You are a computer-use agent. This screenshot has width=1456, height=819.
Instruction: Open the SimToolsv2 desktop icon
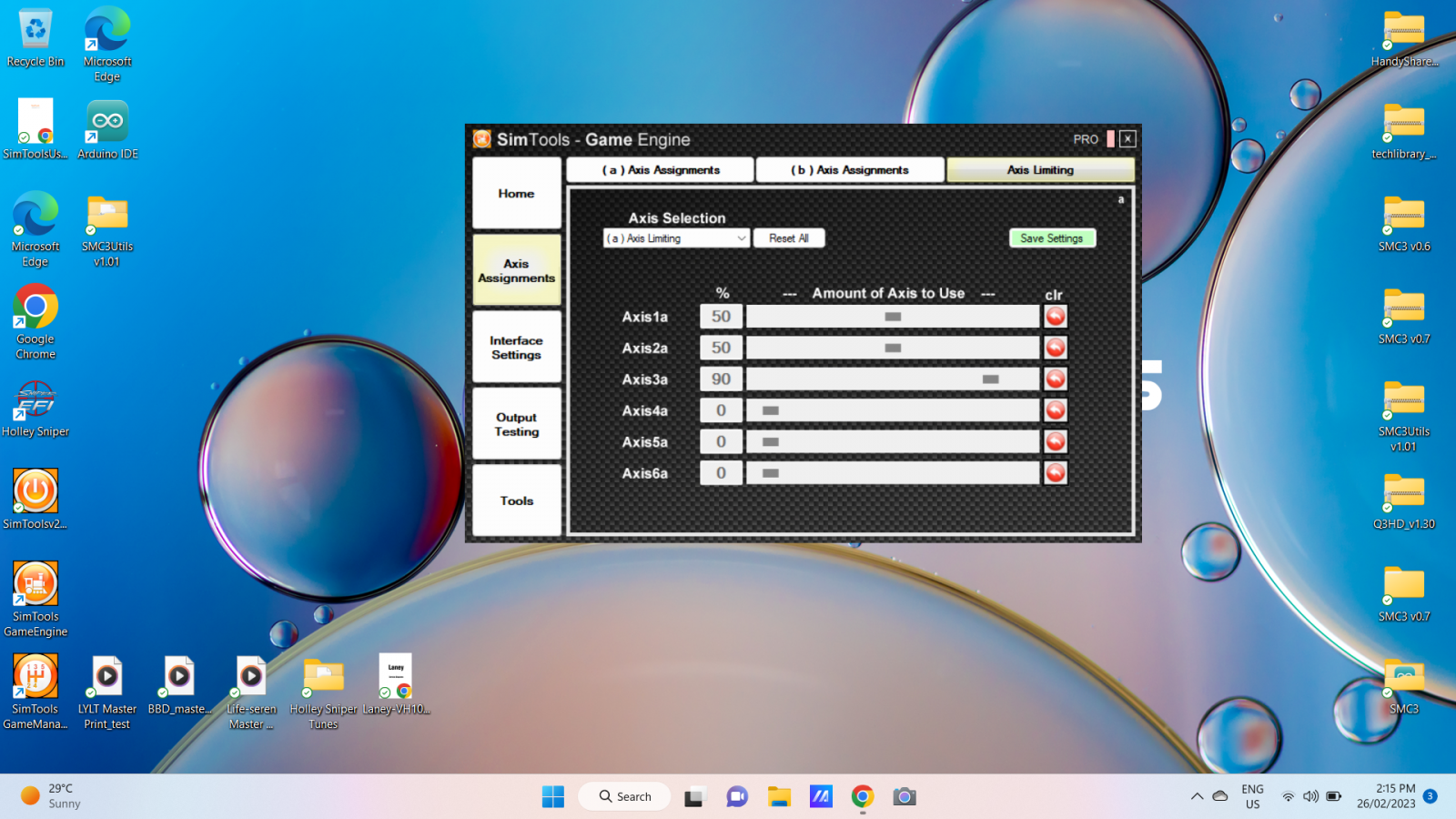pyautogui.click(x=35, y=500)
